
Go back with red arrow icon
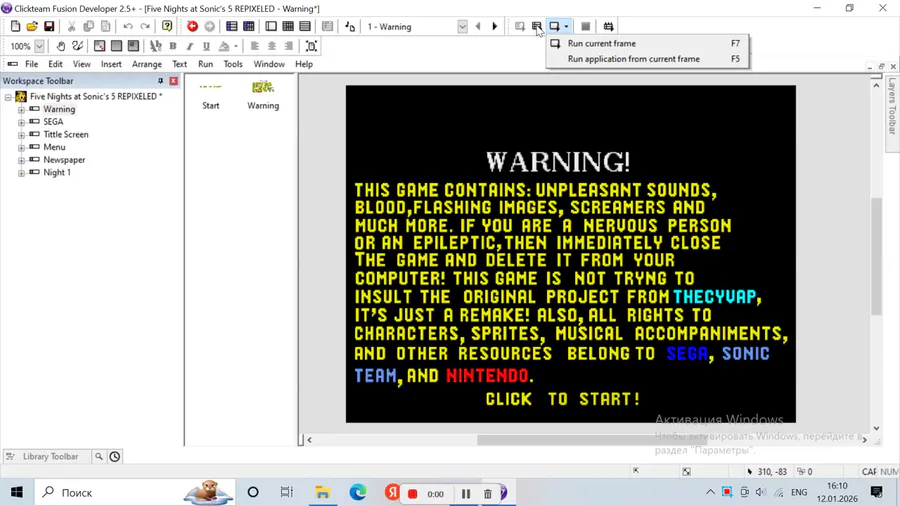192,26
